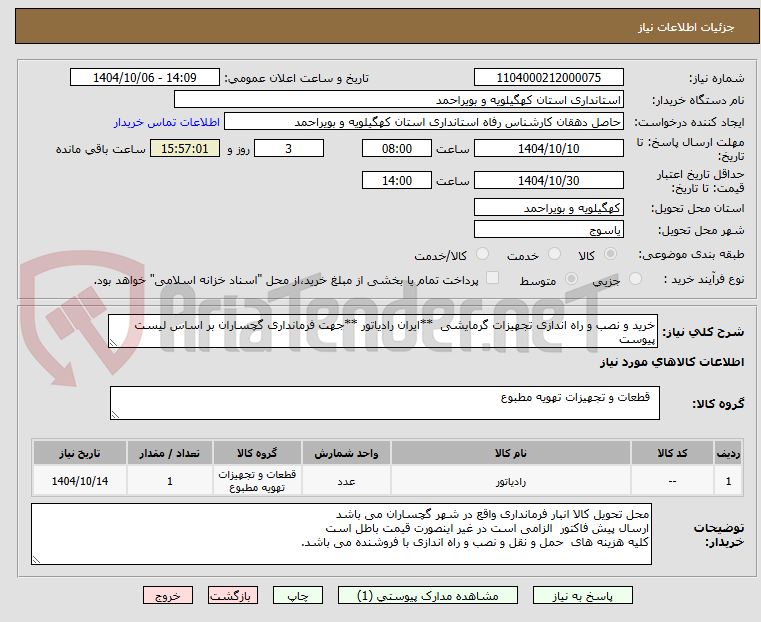Click the قطعات و تجهیزات تهویه مطبوع table cell

pos(257,481)
